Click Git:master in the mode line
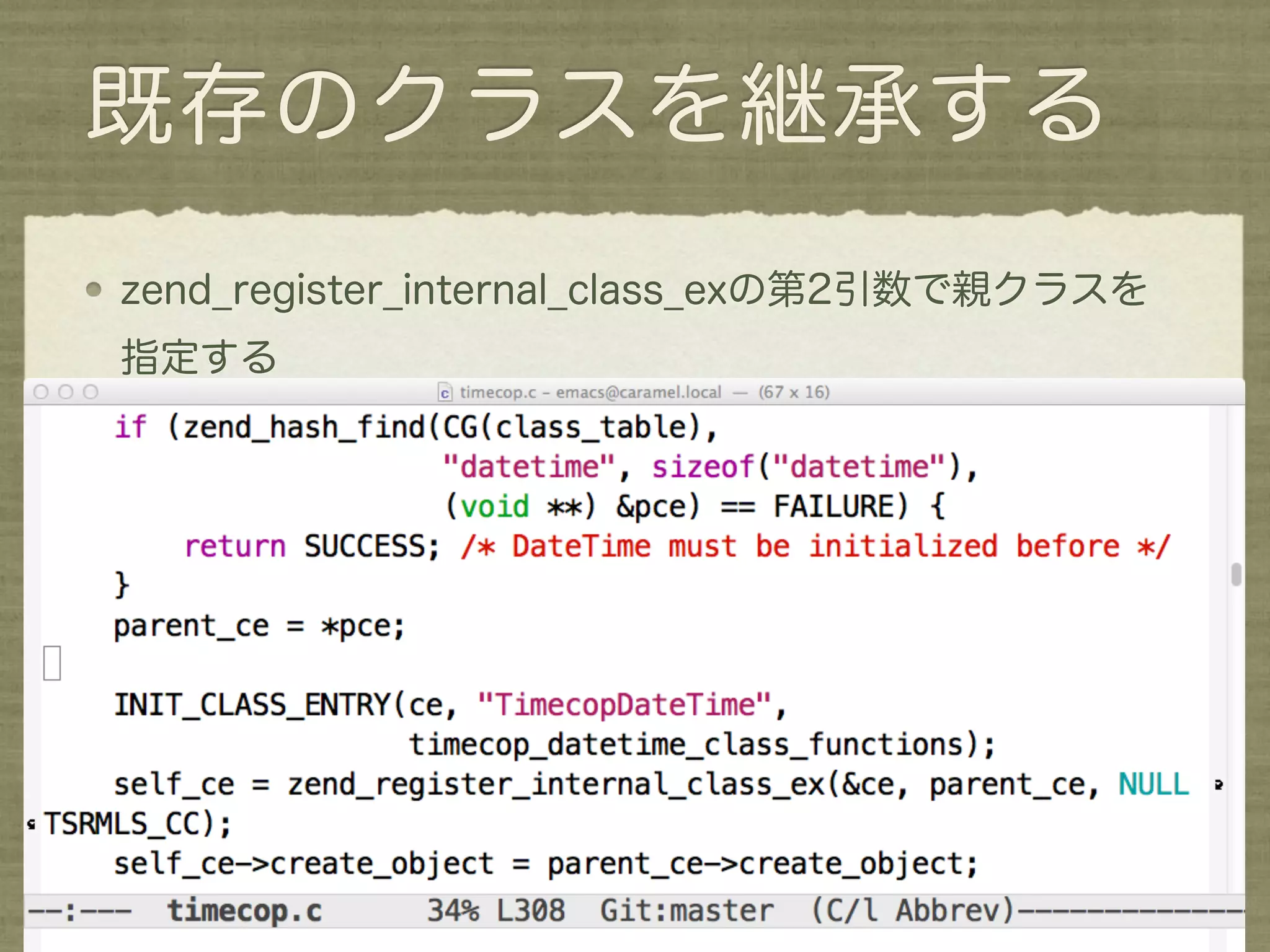This screenshot has width=1270, height=952. 687,910
